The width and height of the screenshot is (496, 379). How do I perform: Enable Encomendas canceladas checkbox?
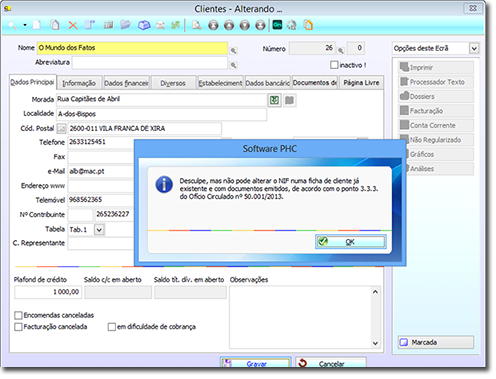pos(18,315)
